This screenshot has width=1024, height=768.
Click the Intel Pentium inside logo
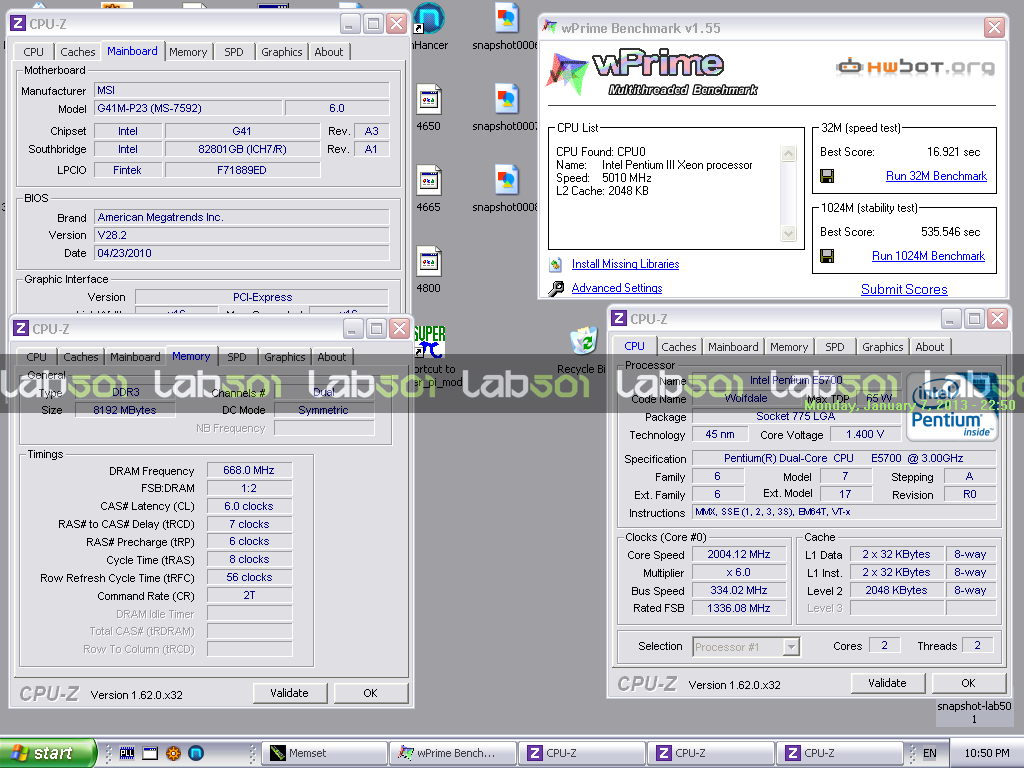point(953,405)
